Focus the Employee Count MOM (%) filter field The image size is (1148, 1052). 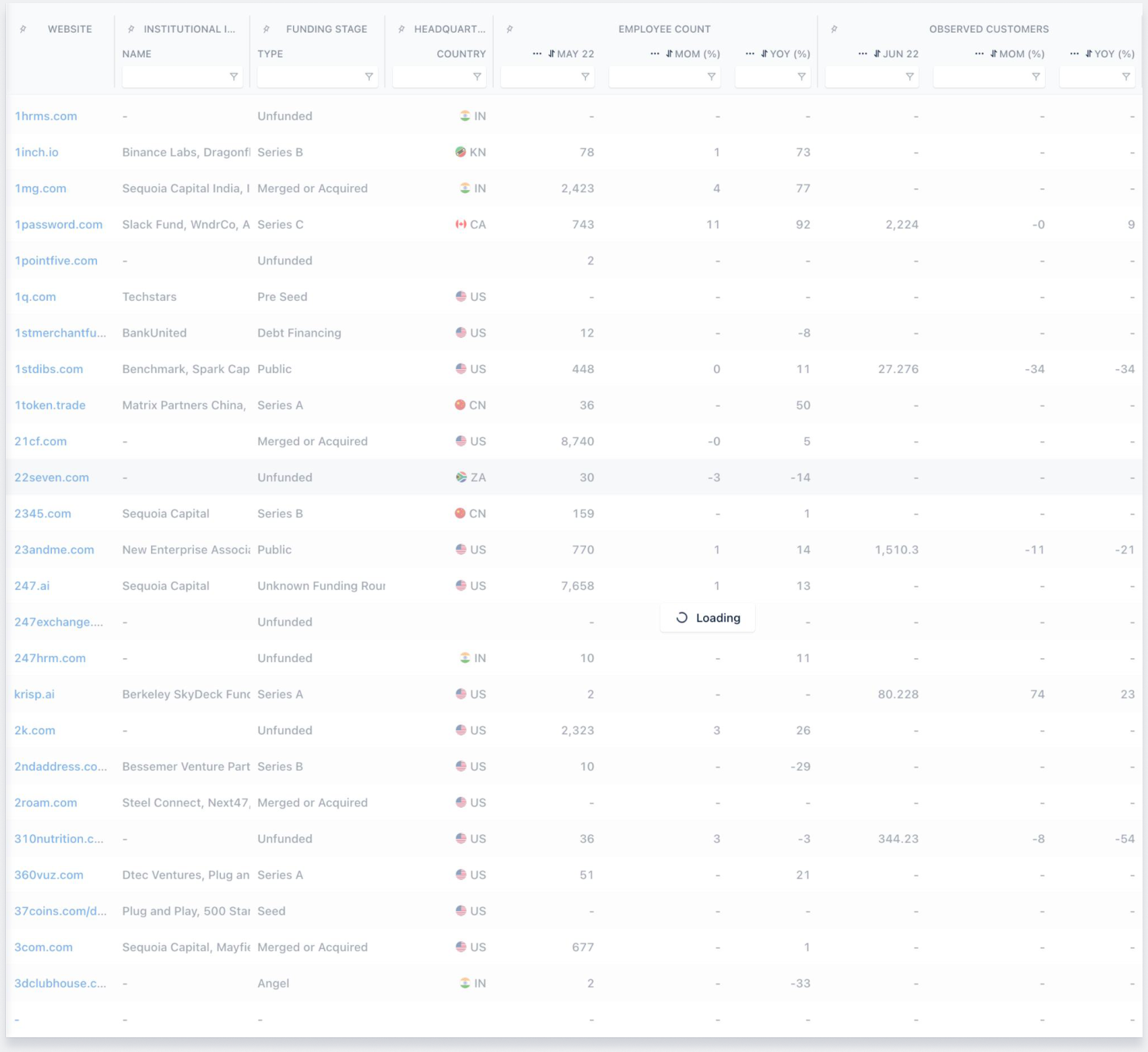pos(664,77)
